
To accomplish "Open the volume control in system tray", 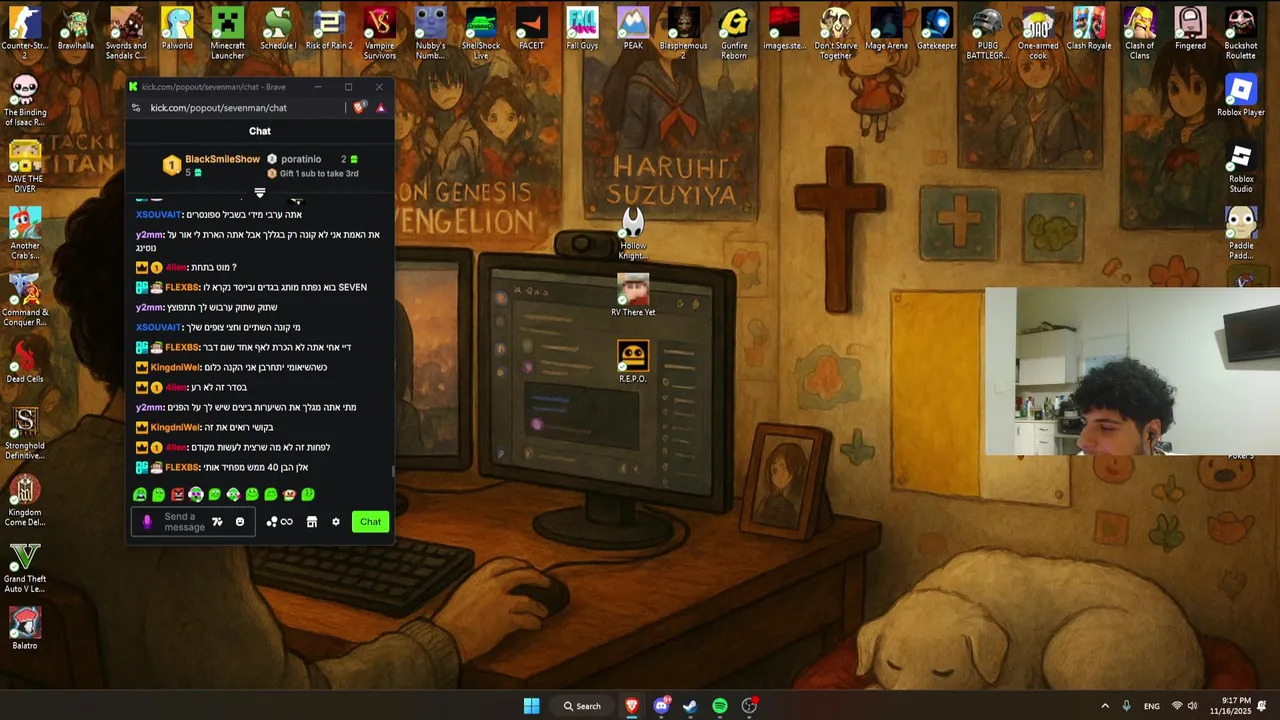I will 1192,706.
